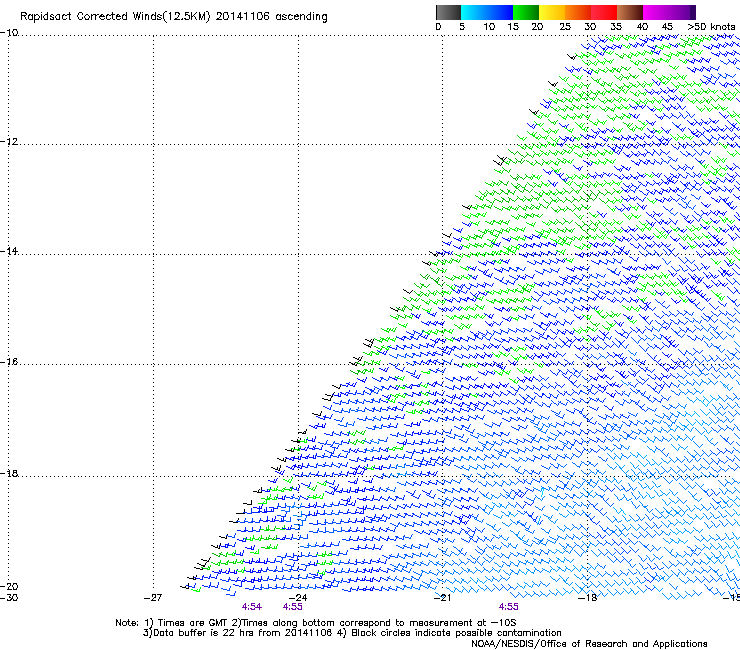The height and width of the screenshot is (650, 740).
Task: Click the purple '4:55' under longitude -21
Action: pos(508,607)
